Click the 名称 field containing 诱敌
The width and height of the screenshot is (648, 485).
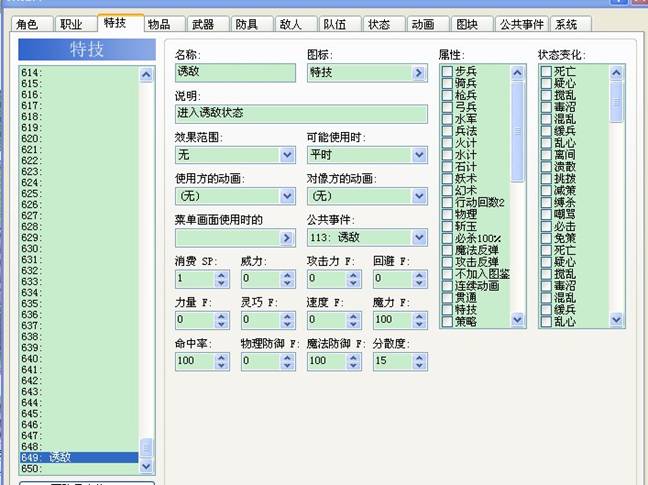235,72
